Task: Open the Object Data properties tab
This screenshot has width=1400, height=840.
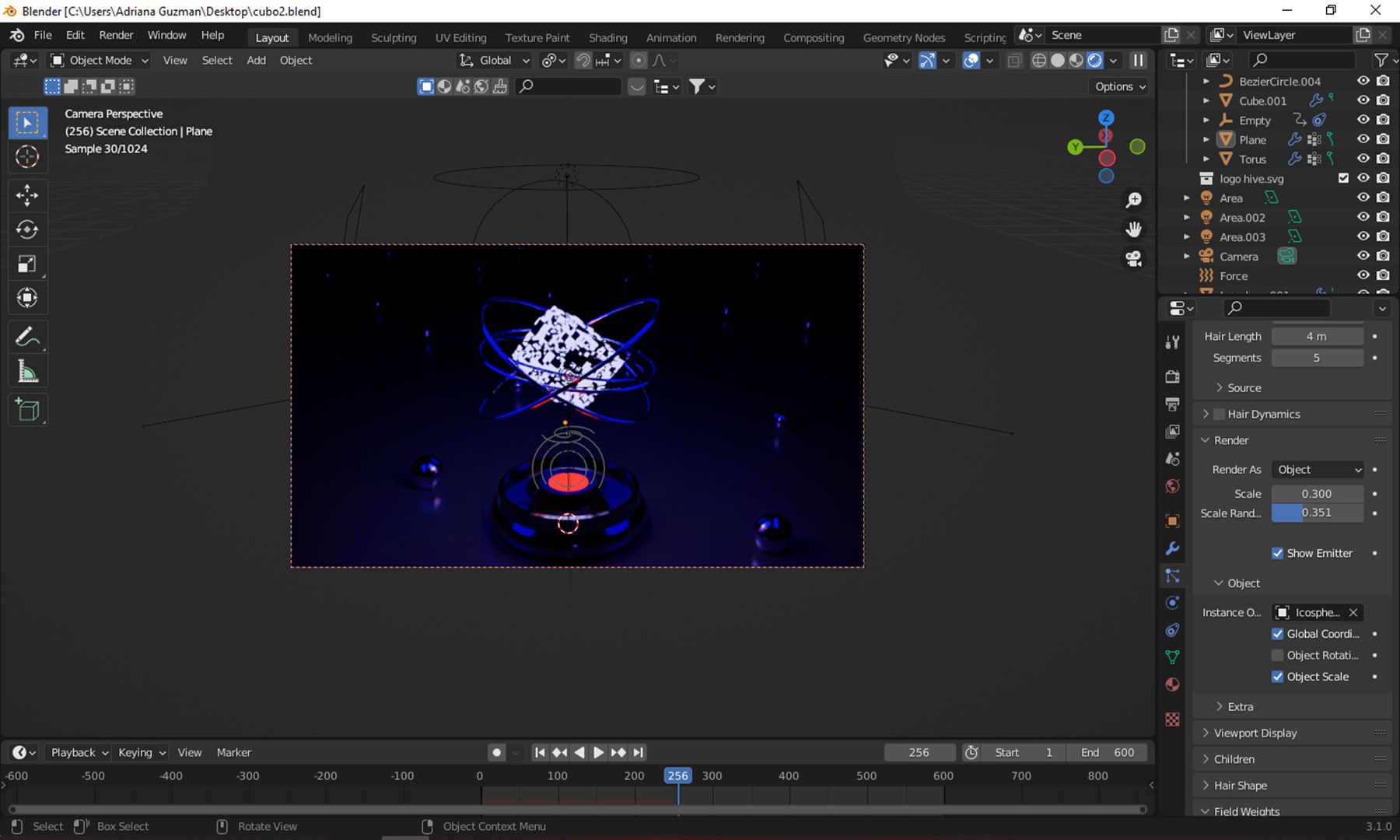Action: tap(1172, 657)
